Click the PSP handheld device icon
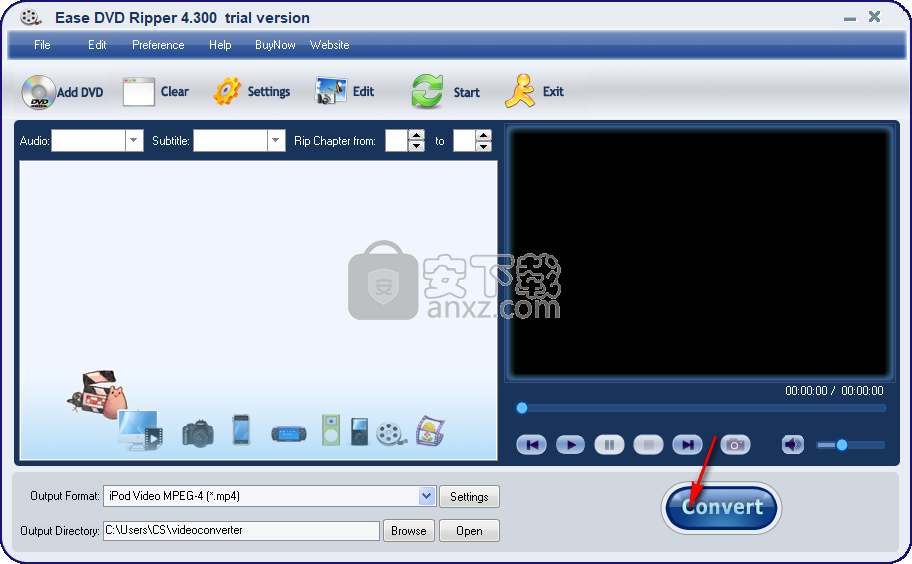This screenshot has height=564, width=912. (x=288, y=434)
